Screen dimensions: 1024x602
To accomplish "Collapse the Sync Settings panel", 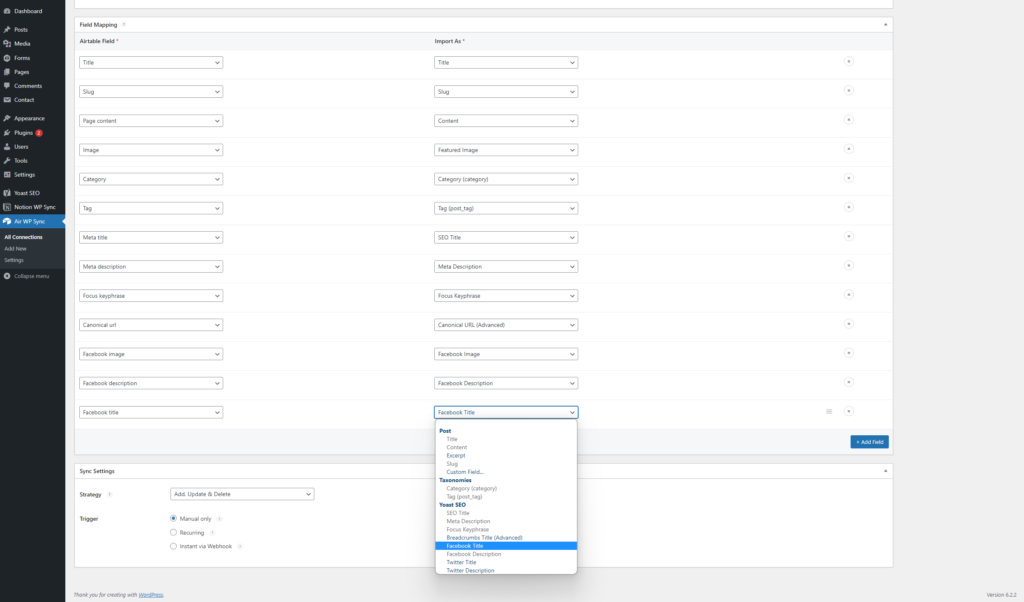I will [x=886, y=471].
